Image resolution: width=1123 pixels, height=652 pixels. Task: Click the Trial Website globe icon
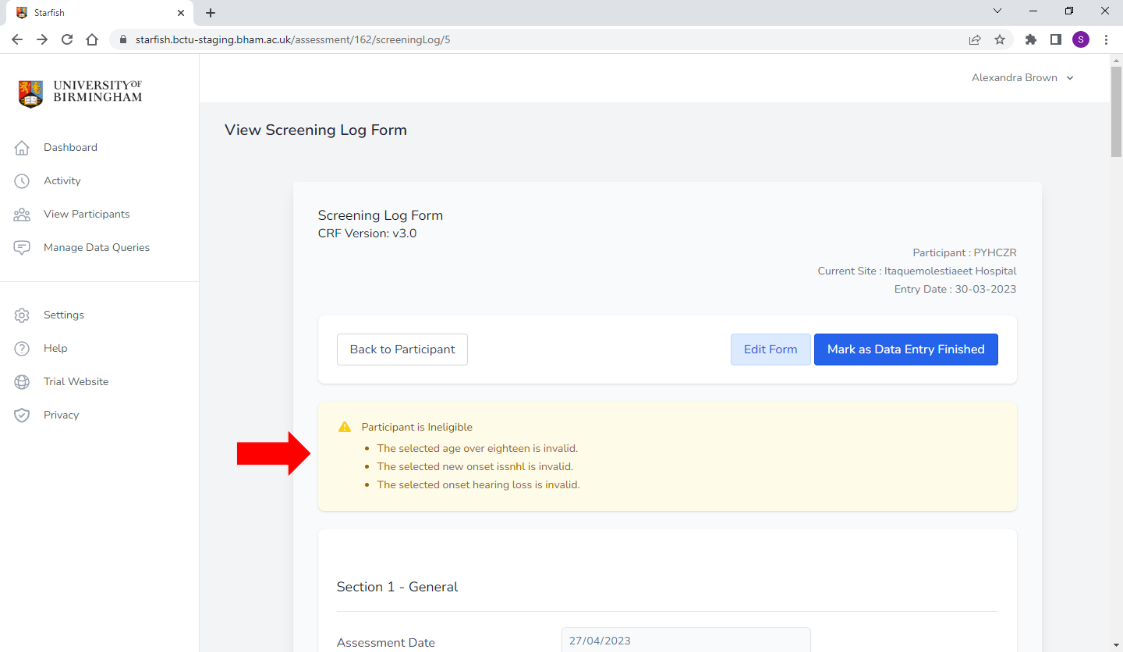tap(22, 382)
